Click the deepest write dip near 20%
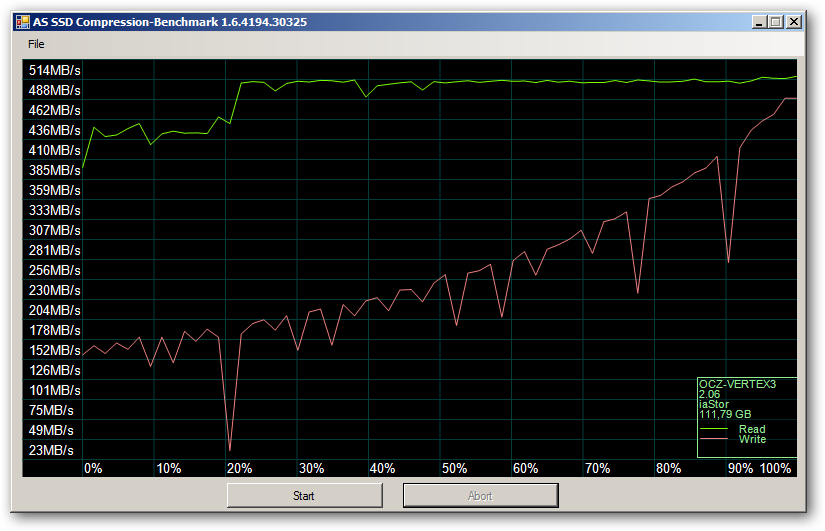 pyautogui.click(x=230, y=449)
